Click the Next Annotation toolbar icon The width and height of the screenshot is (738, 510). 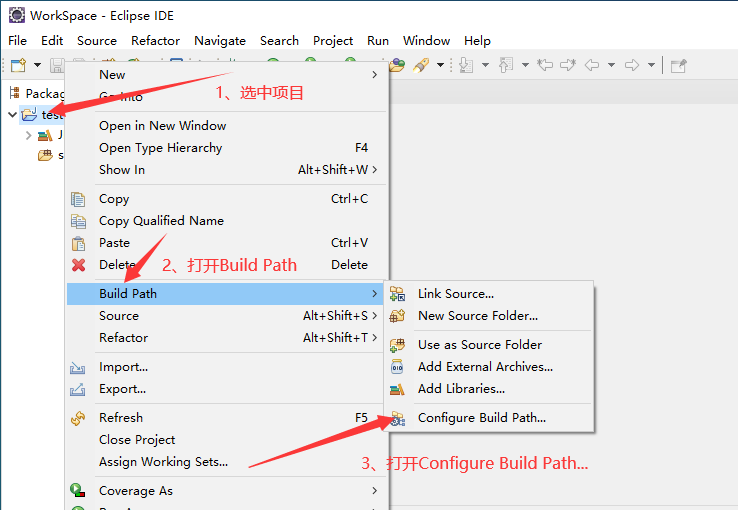coord(466,65)
